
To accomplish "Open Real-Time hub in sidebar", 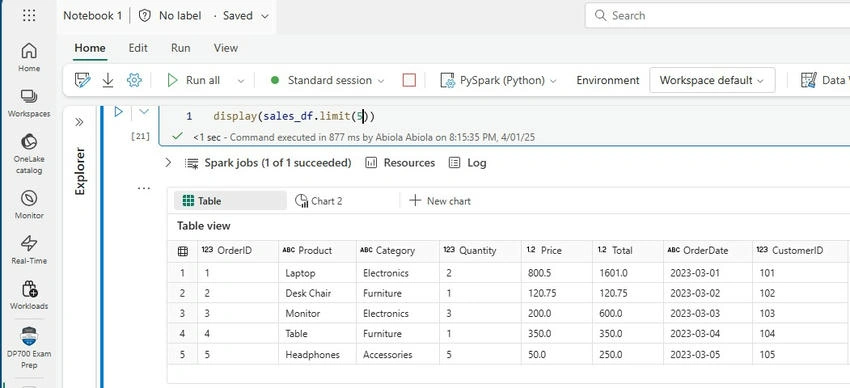I will pyautogui.click(x=29, y=250).
